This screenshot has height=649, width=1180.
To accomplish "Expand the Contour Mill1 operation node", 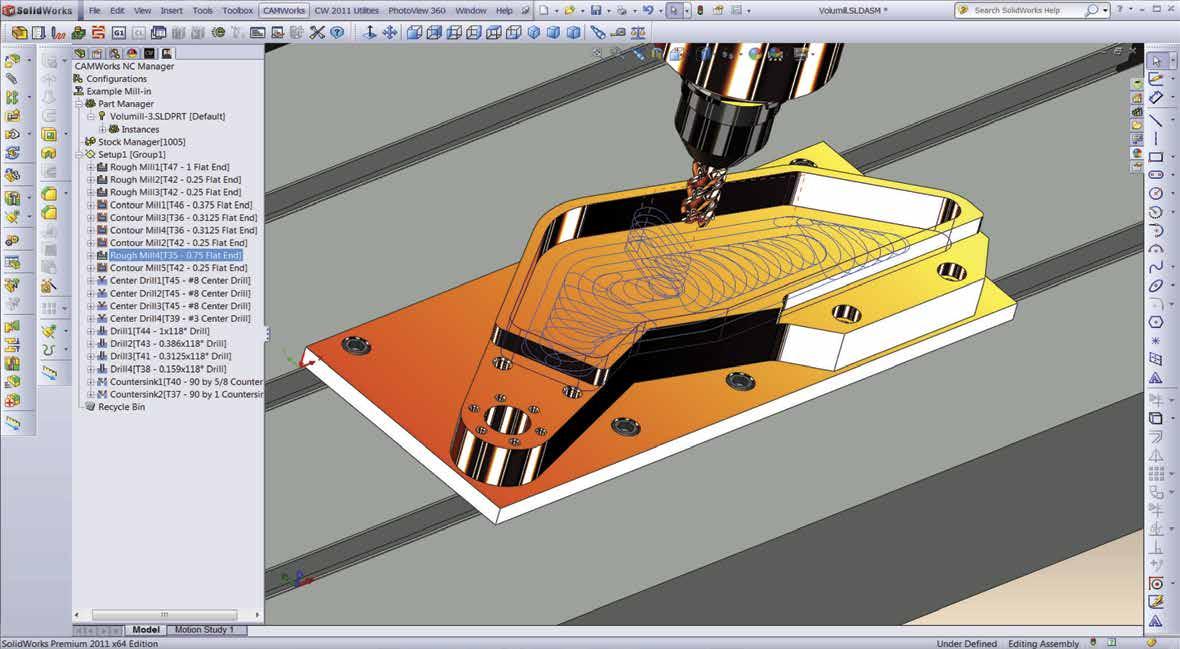I will point(90,205).
